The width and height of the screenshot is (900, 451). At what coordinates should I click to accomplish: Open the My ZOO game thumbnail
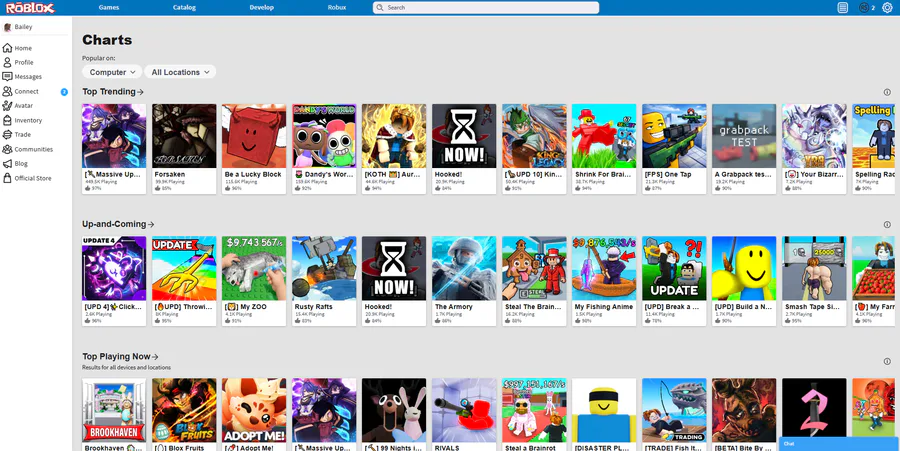point(254,269)
